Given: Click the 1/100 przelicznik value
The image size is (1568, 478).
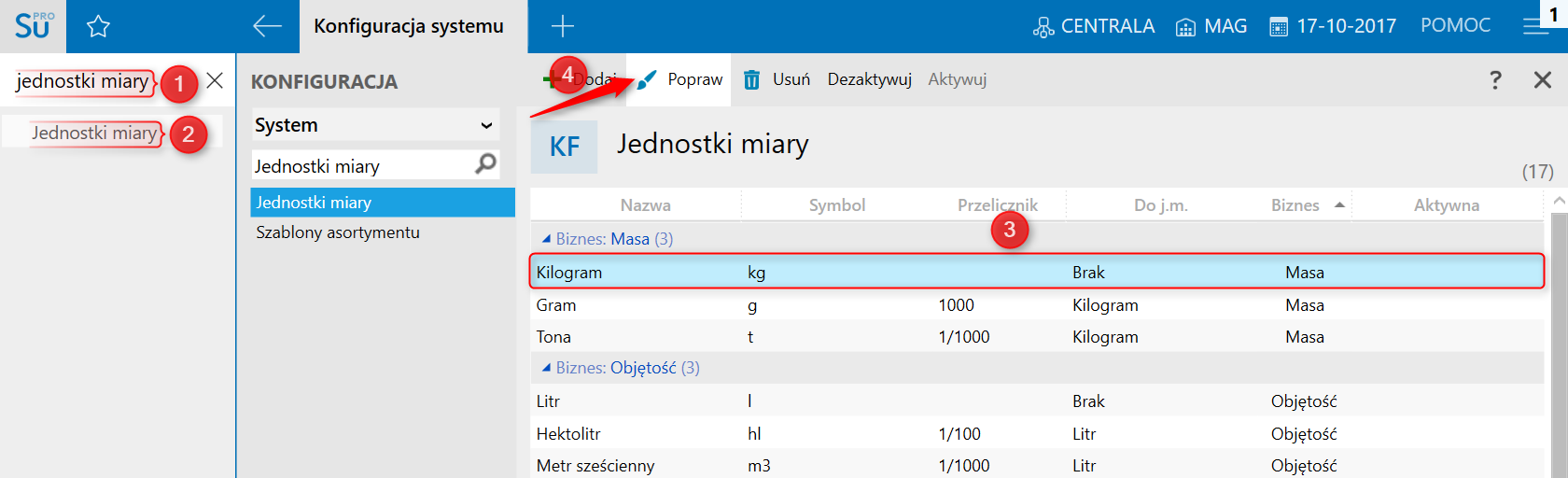Looking at the screenshot, I should pyautogui.click(x=959, y=434).
